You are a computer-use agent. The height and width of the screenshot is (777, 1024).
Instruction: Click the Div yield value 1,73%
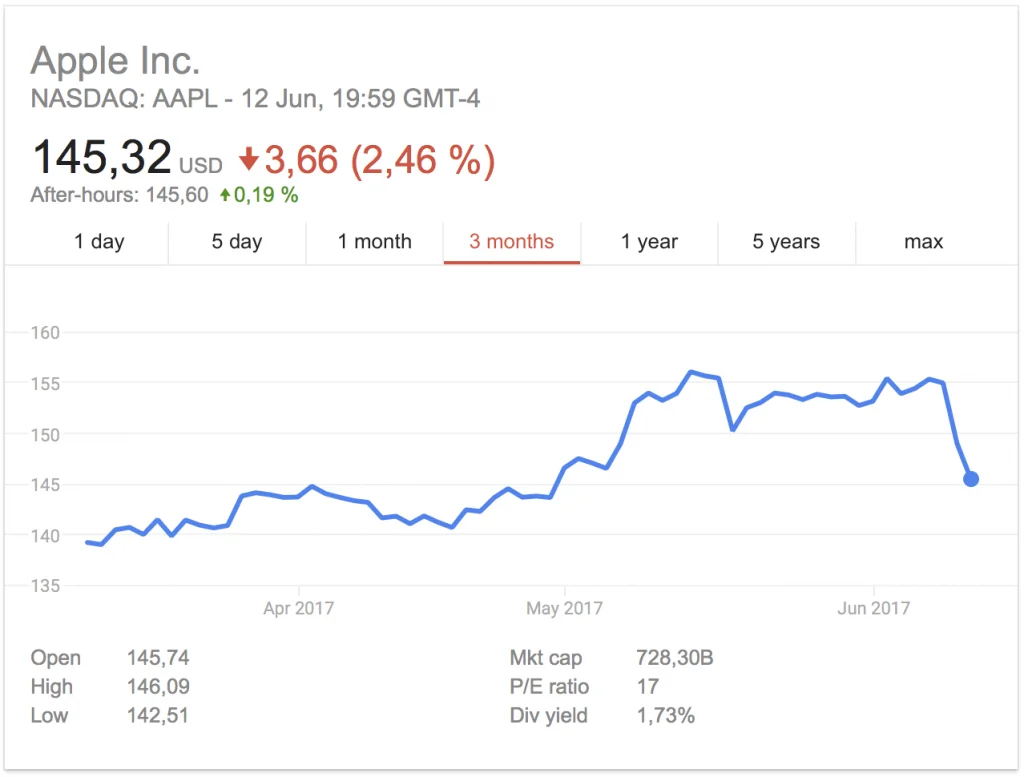point(665,716)
